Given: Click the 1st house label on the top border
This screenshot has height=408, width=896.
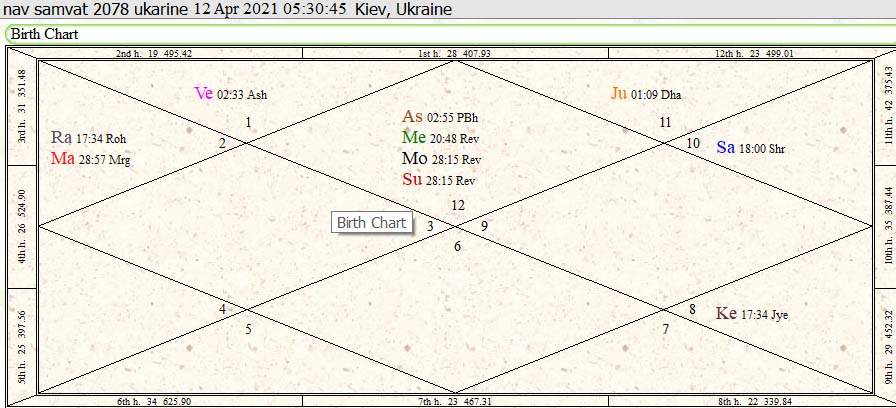Looking at the screenshot, I should click(x=454, y=53).
